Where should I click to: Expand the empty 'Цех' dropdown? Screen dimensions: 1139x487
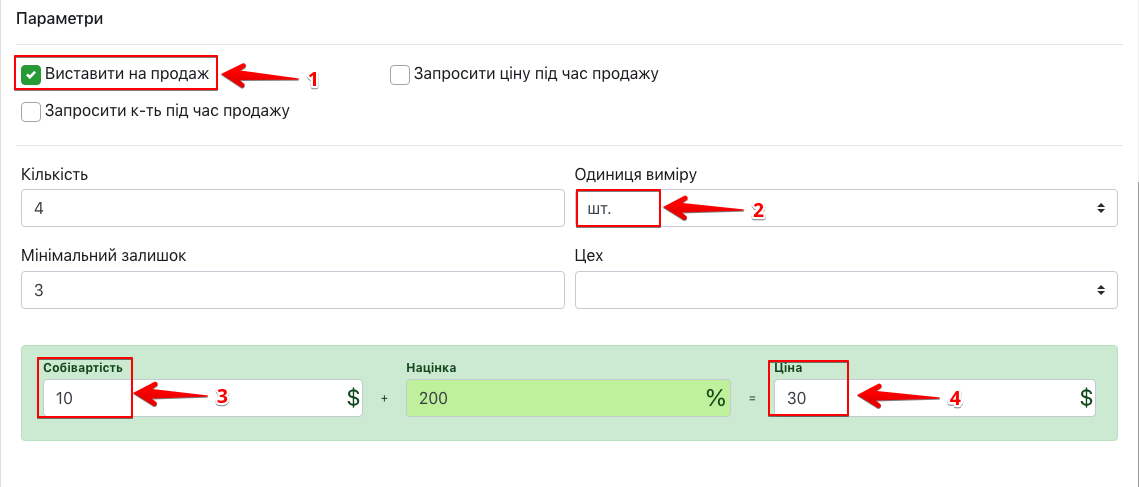tap(845, 289)
